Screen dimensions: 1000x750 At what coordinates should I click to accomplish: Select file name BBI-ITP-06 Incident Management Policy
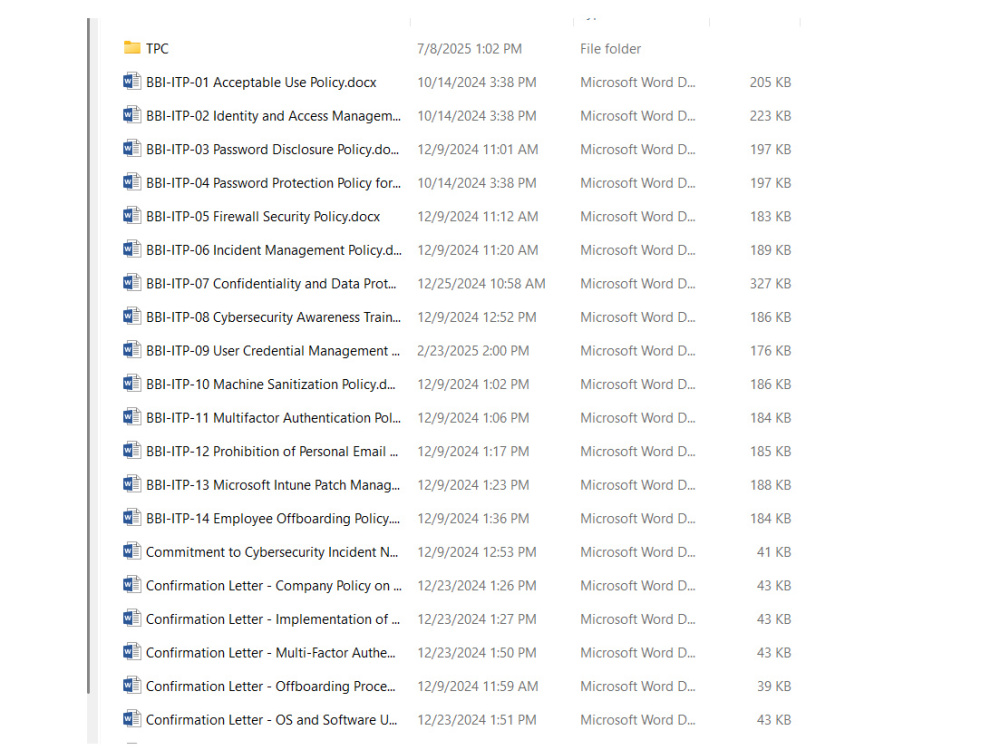tap(274, 250)
